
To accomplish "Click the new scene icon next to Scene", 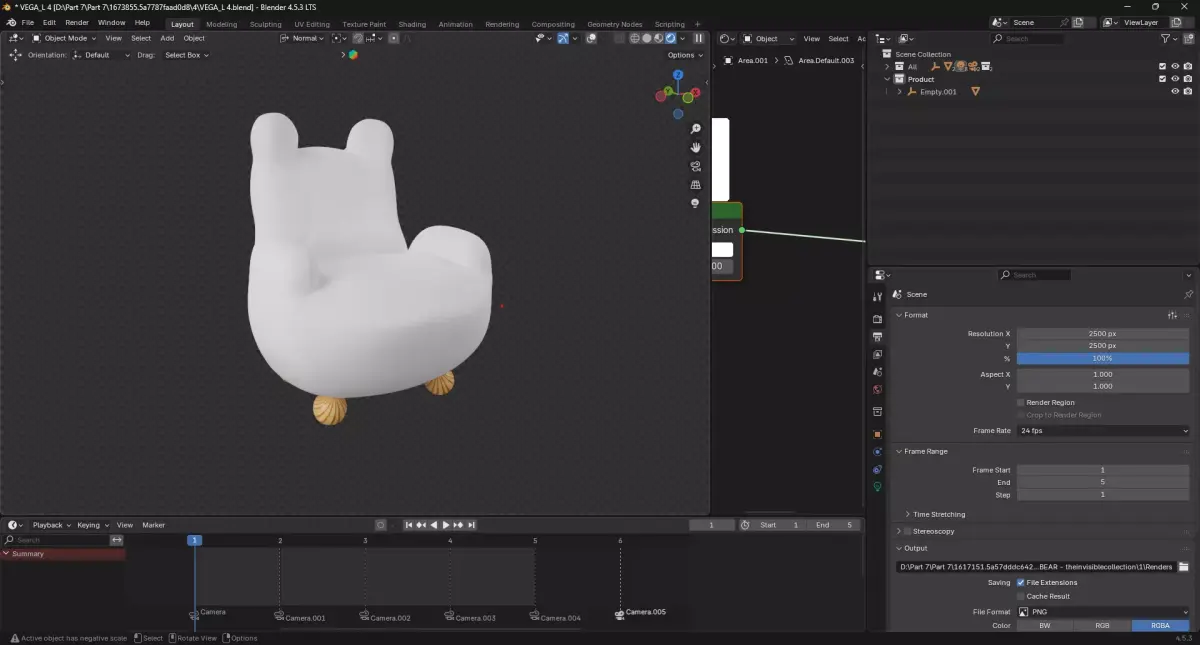I will [x=1078, y=22].
